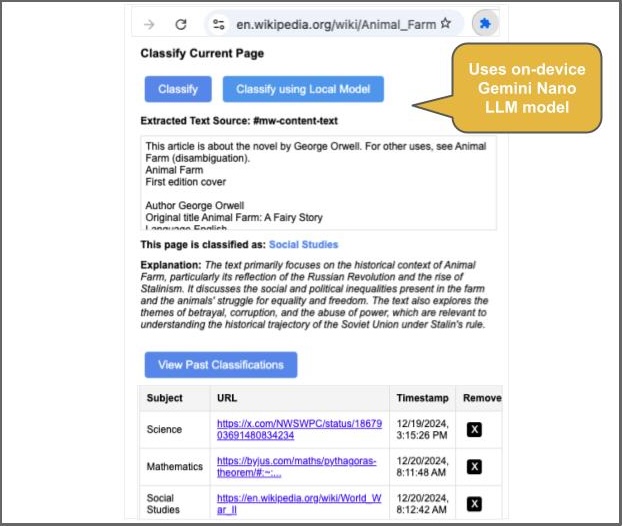The image size is (622, 526).
Task: Click the Explanation paragraph text
Action: (314, 295)
